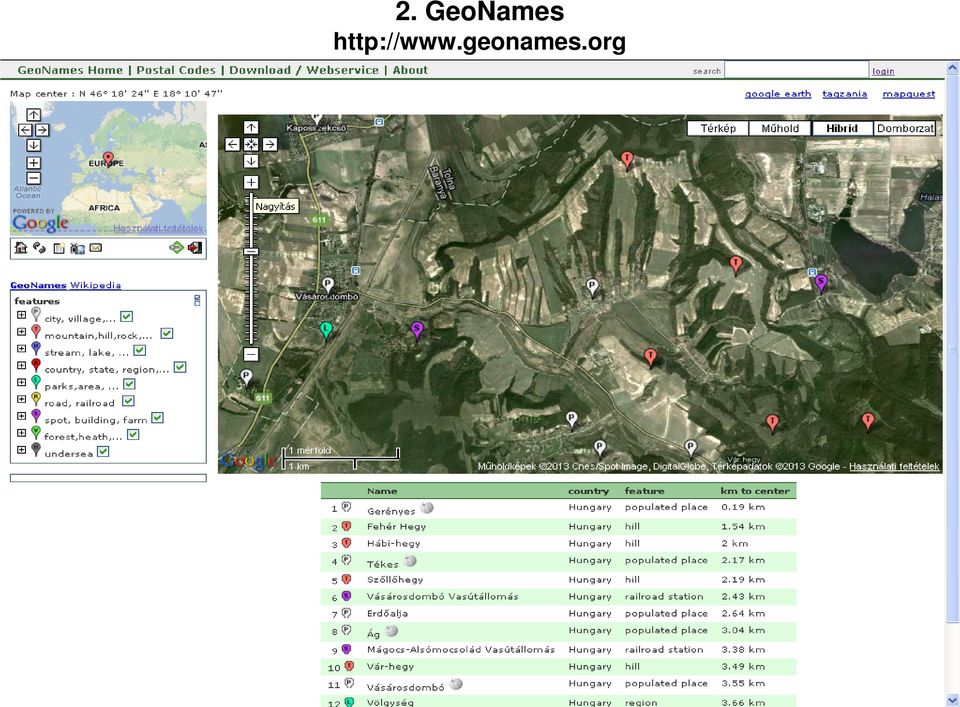Viewport: 960px width, 707px height.
Task: Switch the map to Domborzat view
Action: coord(905,129)
